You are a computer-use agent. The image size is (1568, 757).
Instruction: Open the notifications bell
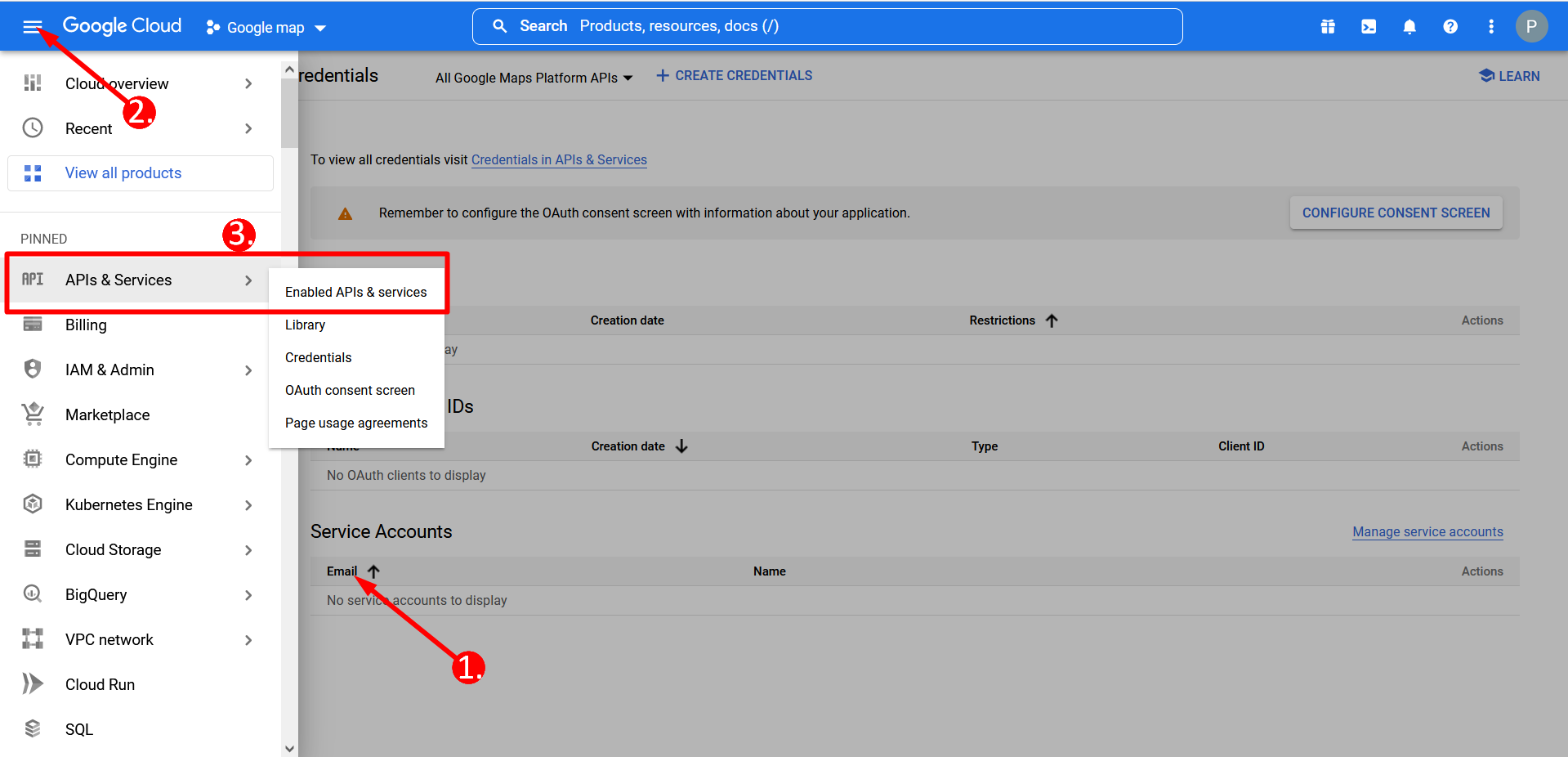pyautogui.click(x=1409, y=27)
